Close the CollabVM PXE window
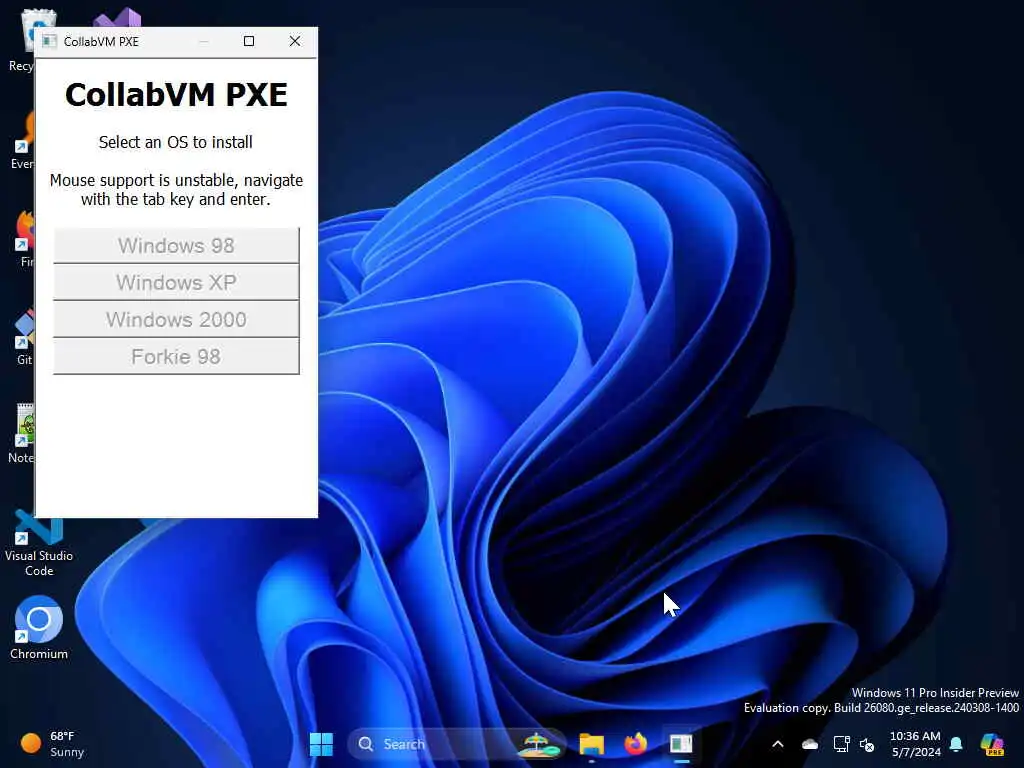 [295, 41]
